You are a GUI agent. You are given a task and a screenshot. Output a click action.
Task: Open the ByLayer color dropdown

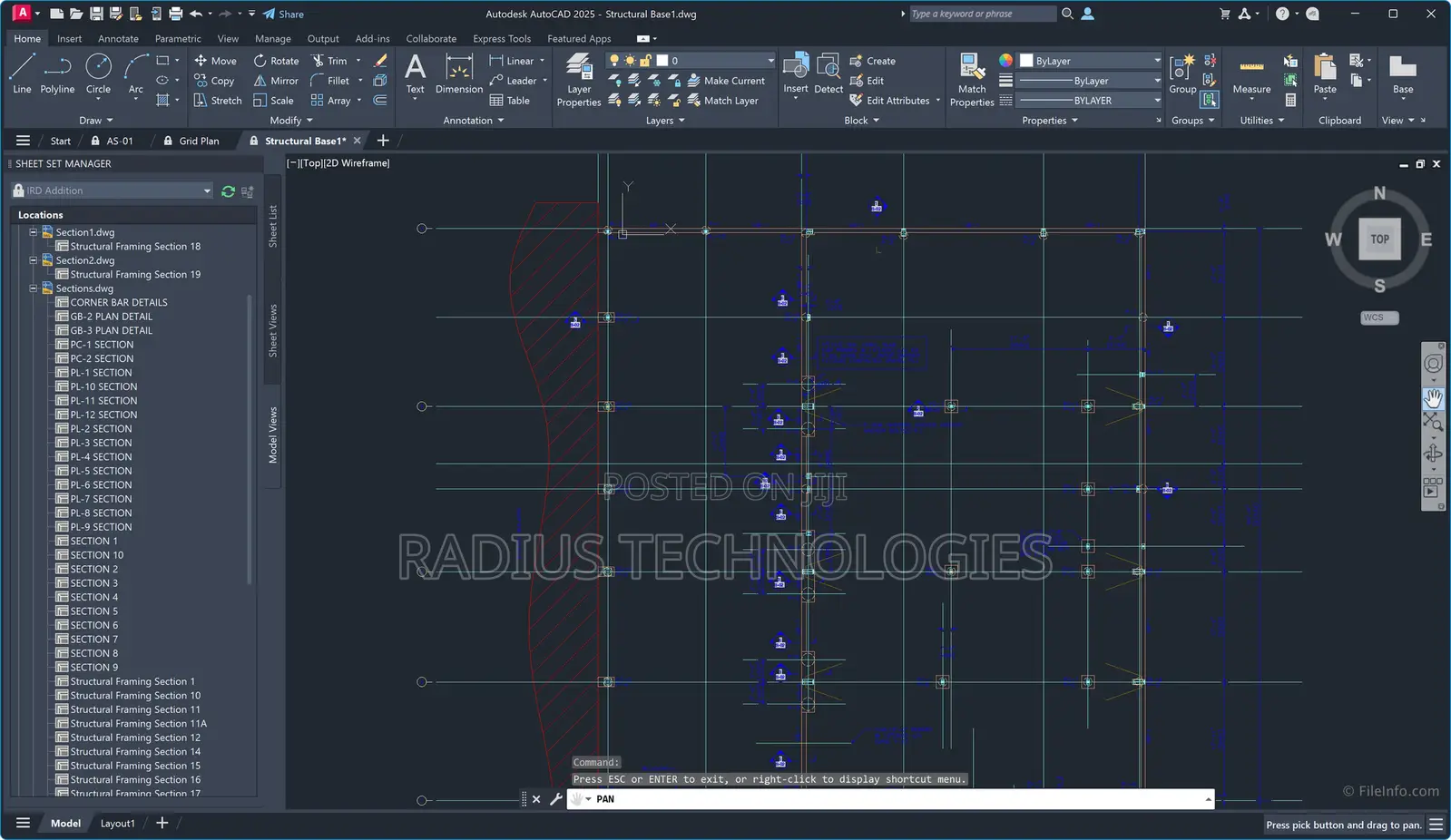(x=1157, y=61)
